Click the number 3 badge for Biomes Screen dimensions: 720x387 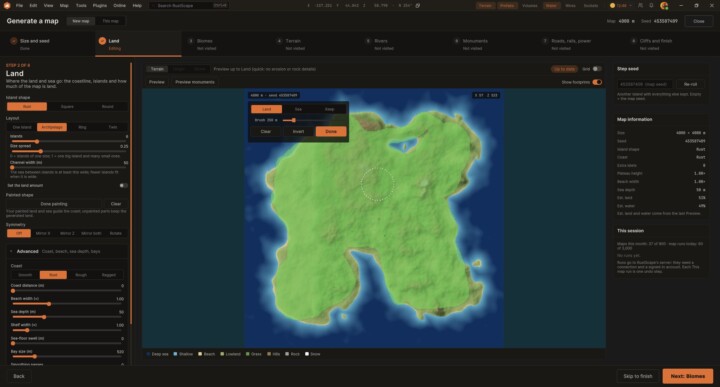click(x=191, y=41)
